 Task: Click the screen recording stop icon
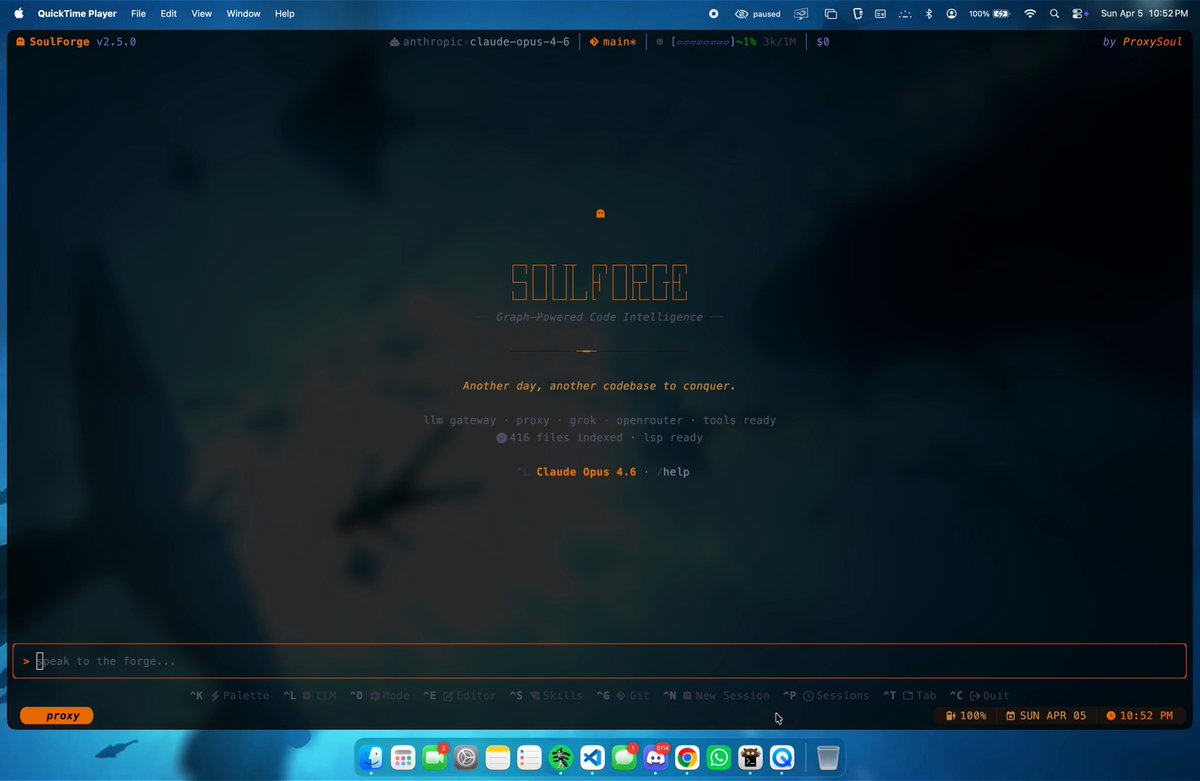(713, 14)
